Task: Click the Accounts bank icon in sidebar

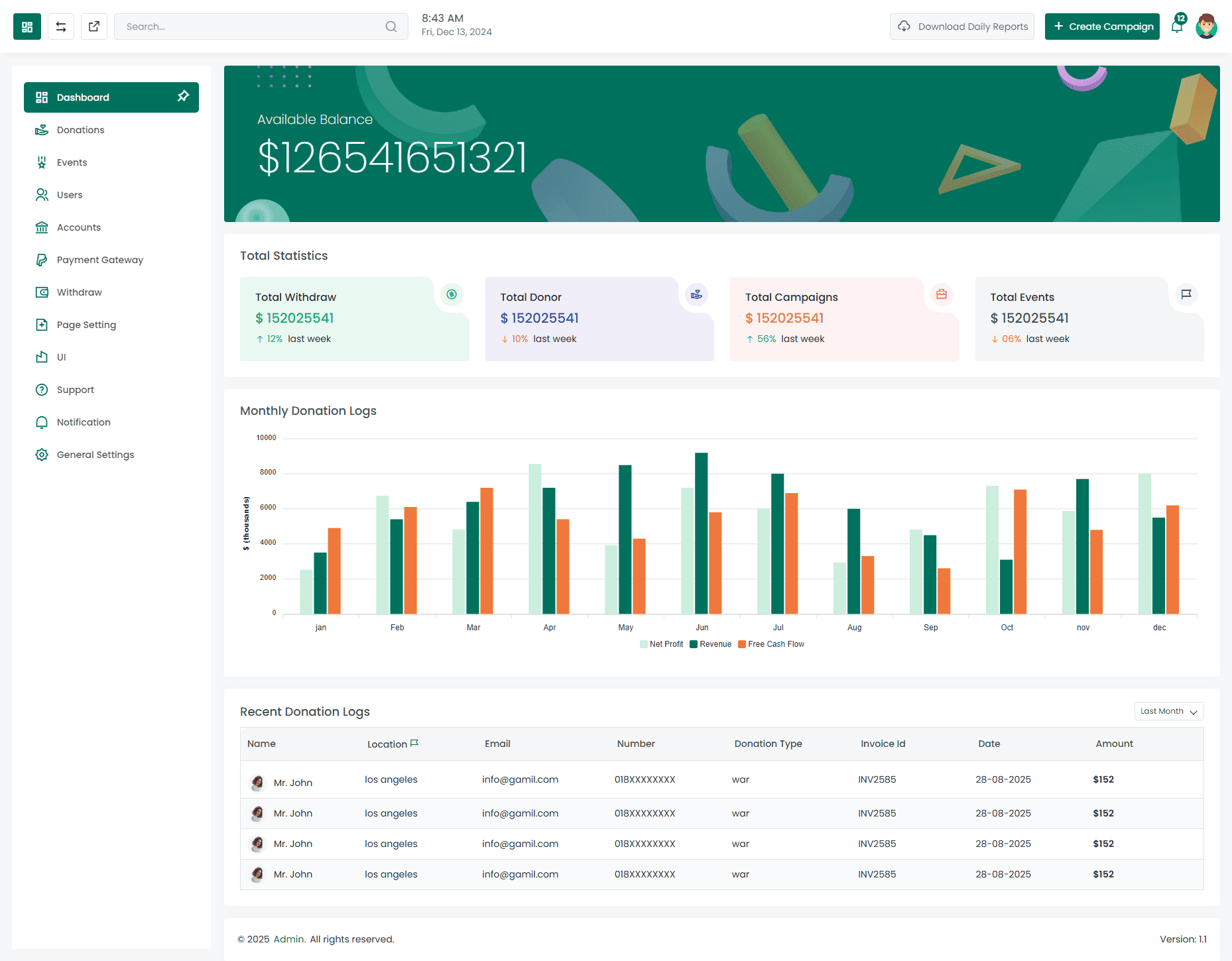Action: (x=42, y=227)
